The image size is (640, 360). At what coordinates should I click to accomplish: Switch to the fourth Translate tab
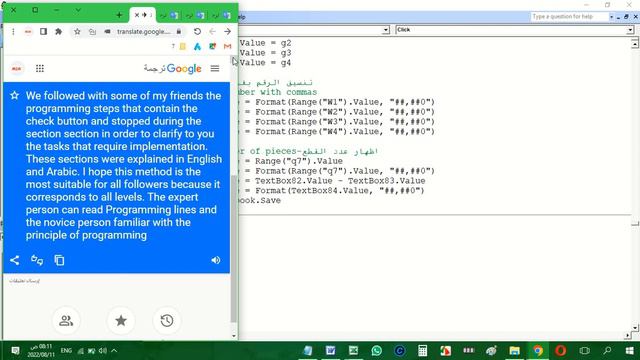click(x=222, y=16)
